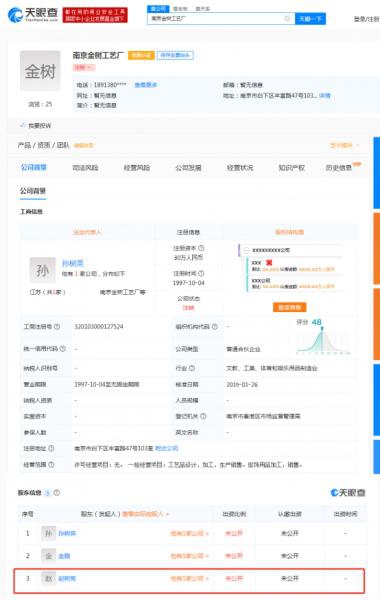
Task: Click help icon next to 登记机关
Action: tap(203, 416)
